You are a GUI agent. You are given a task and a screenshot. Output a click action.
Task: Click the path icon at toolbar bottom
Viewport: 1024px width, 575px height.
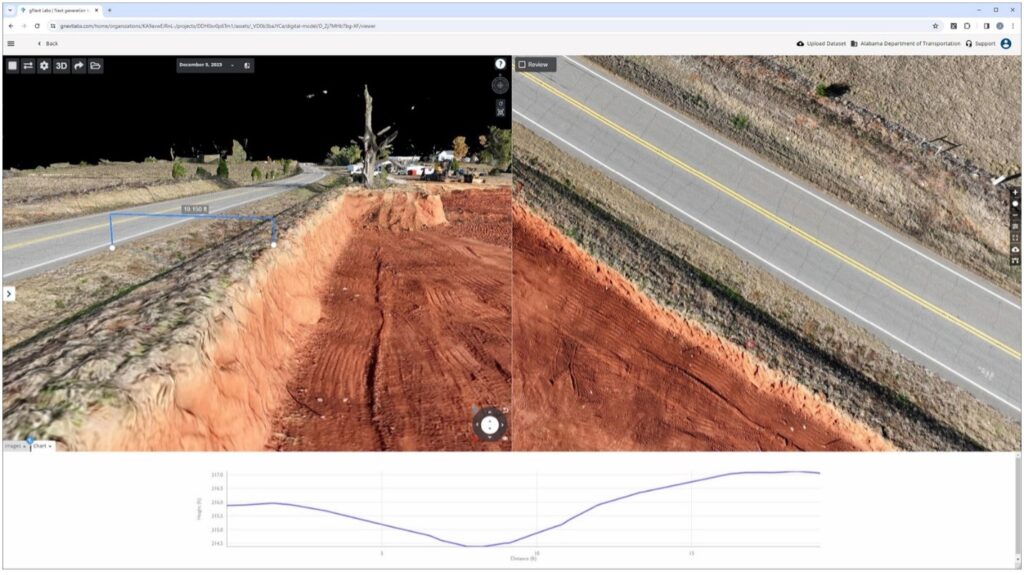coord(1015,261)
